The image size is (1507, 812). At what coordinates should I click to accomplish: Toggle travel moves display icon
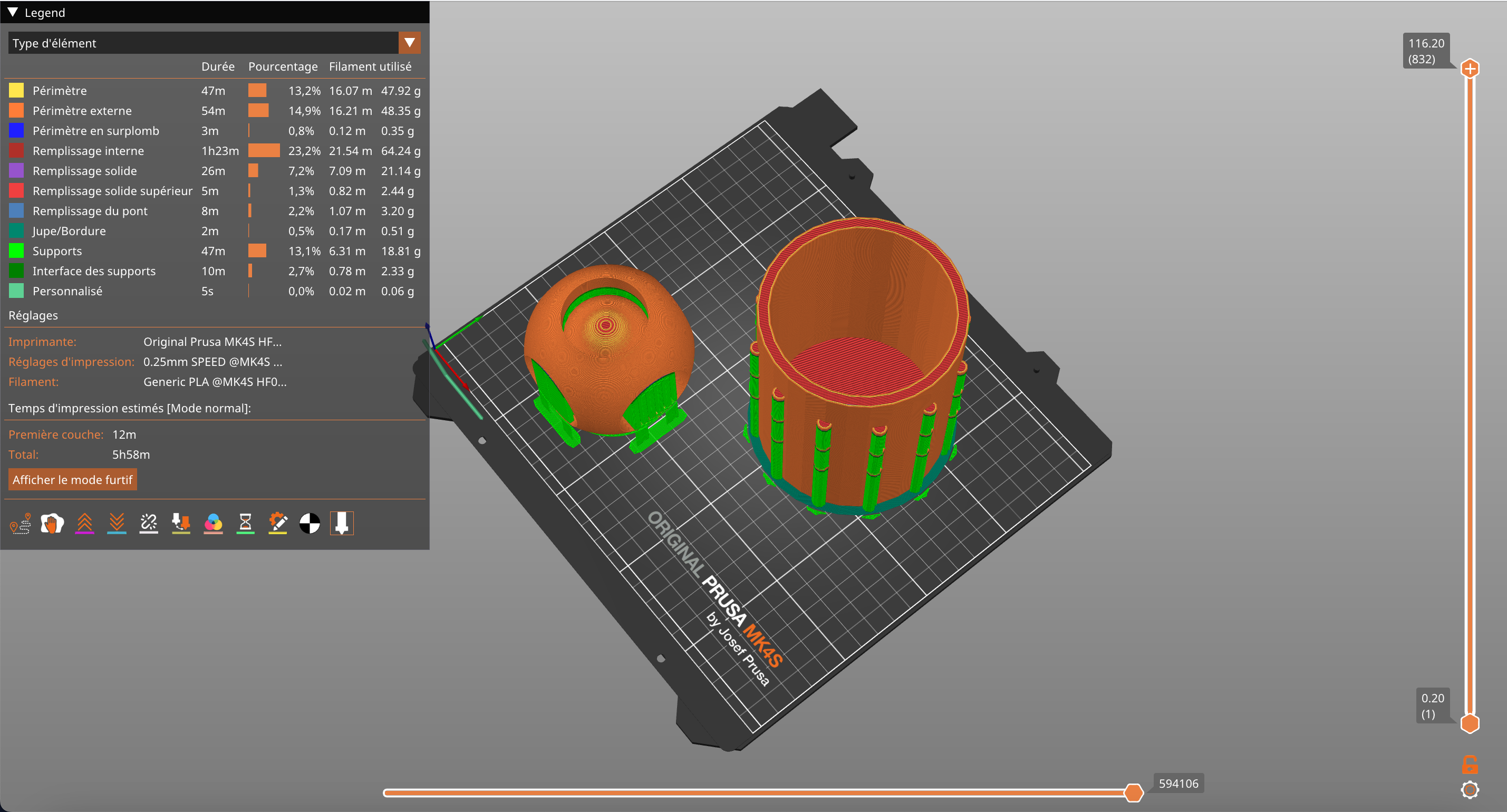coord(21,523)
